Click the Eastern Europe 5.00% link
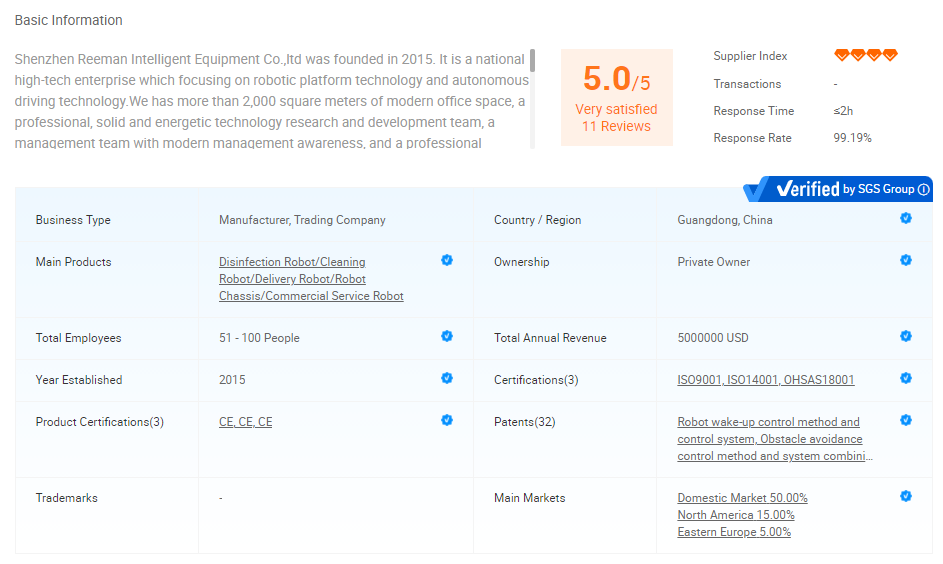 [733, 532]
